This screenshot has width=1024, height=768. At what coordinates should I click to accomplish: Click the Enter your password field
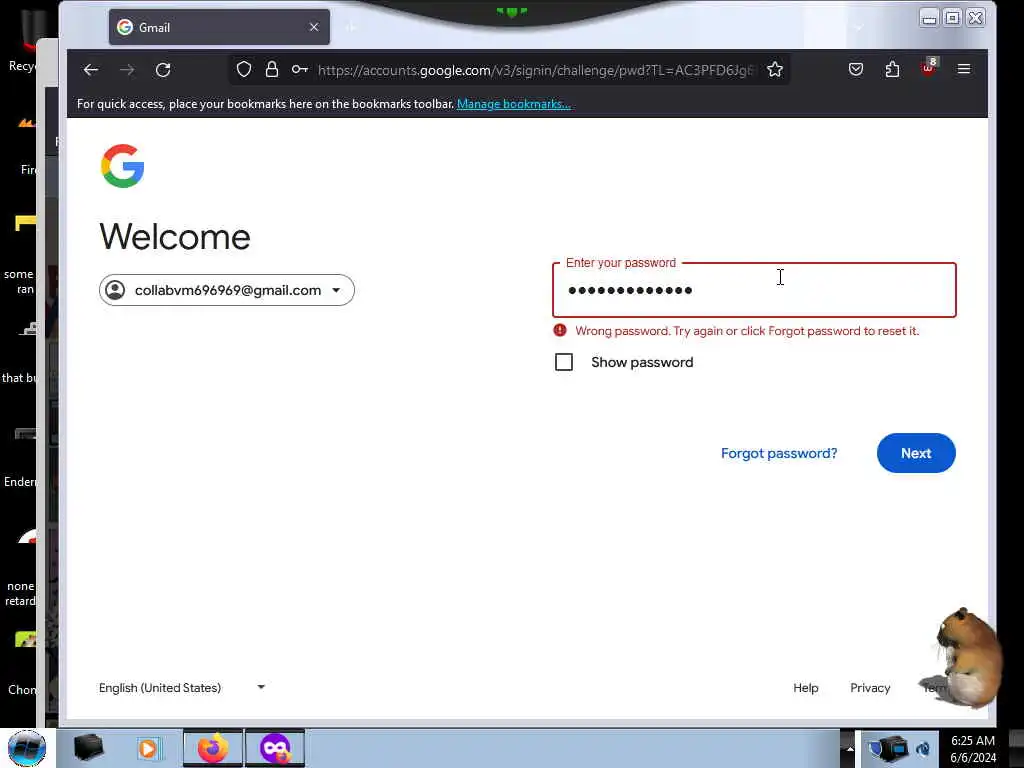[754, 290]
